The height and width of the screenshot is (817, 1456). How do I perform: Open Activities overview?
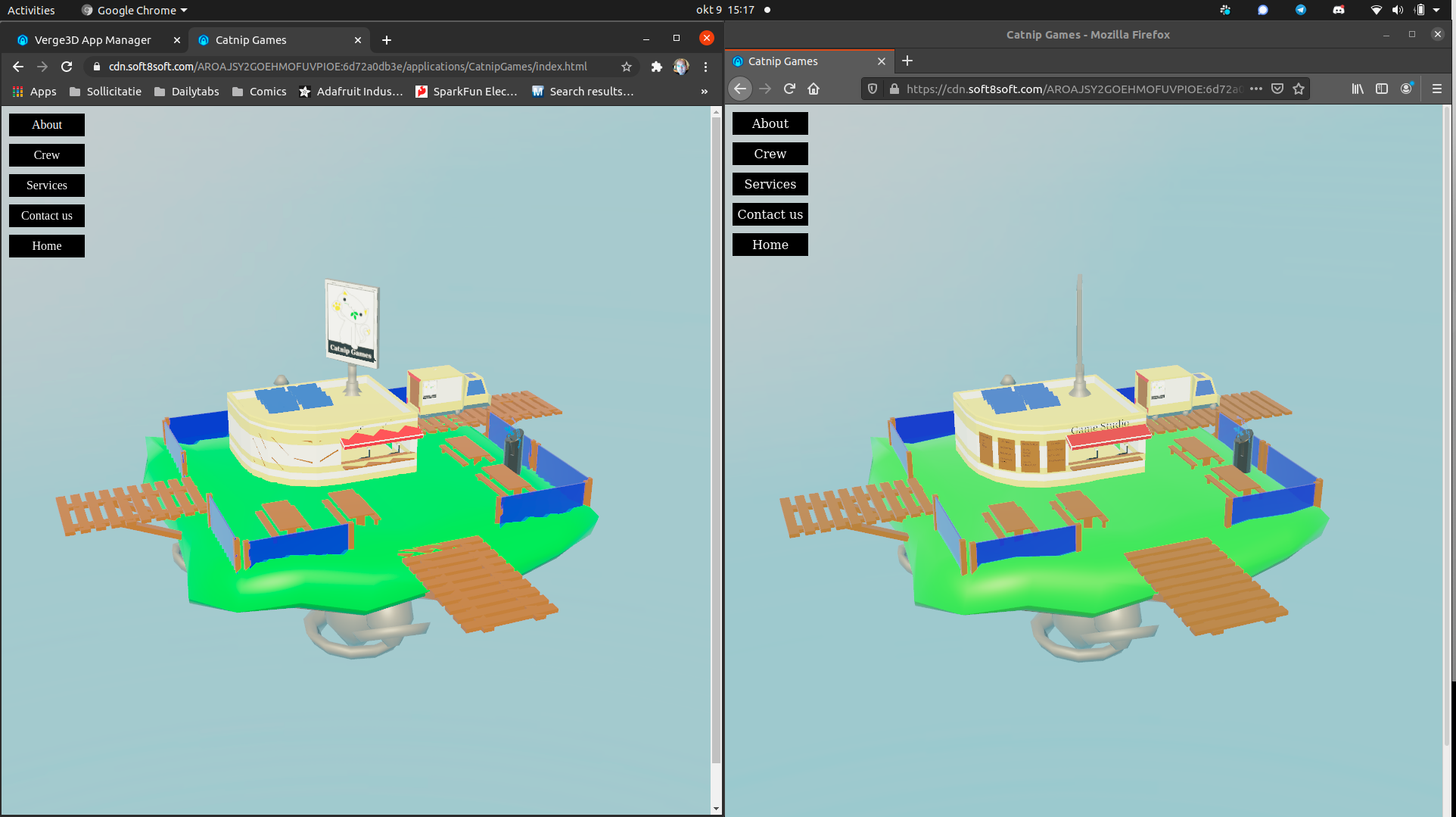click(31, 10)
